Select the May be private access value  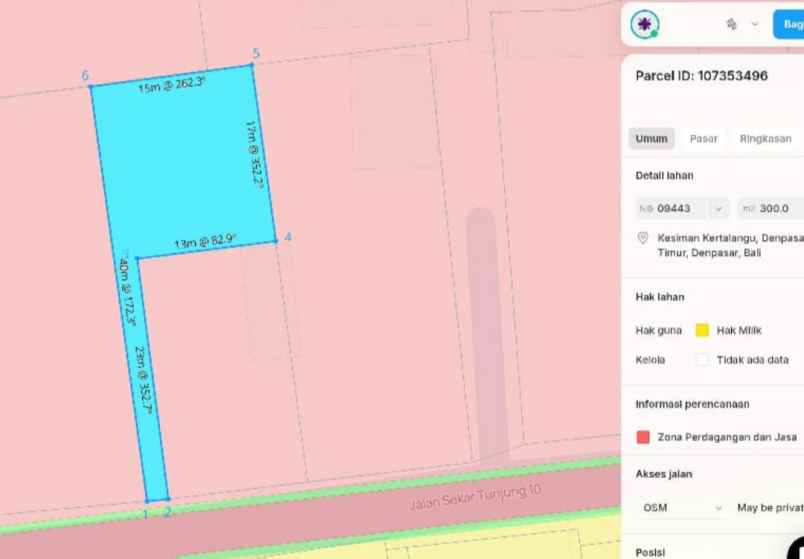(770, 508)
